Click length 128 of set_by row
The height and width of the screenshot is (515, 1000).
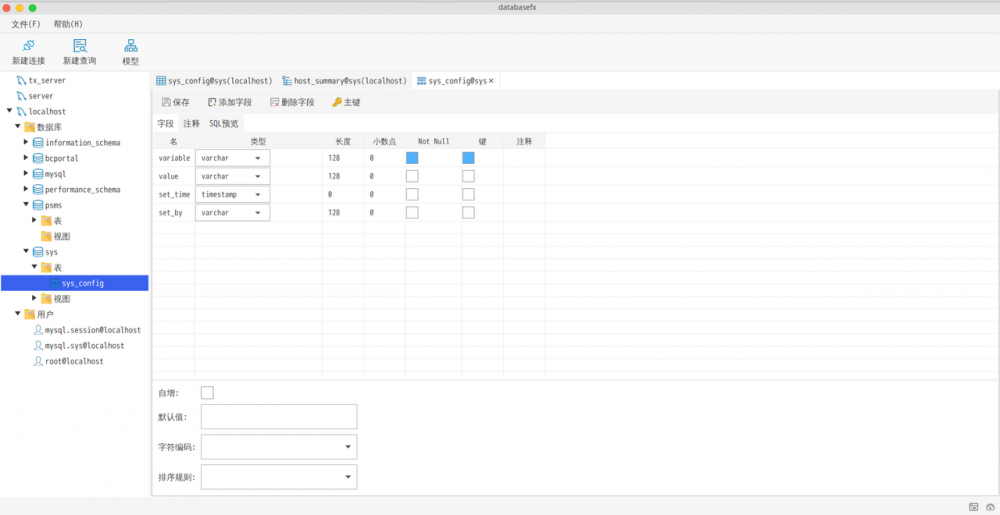[343, 212]
